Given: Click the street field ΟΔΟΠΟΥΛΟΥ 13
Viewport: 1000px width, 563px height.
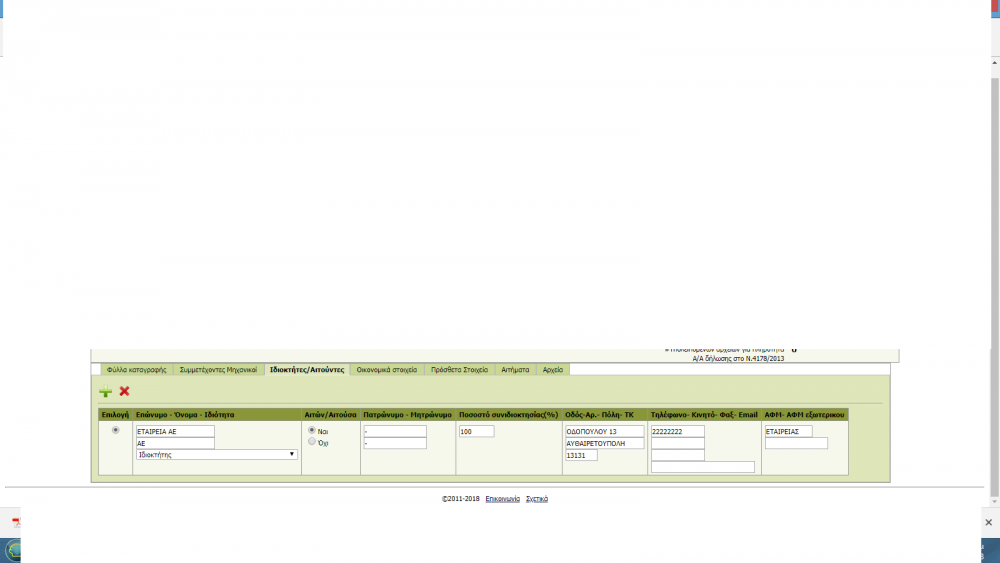Looking at the screenshot, I should point(604,431).
